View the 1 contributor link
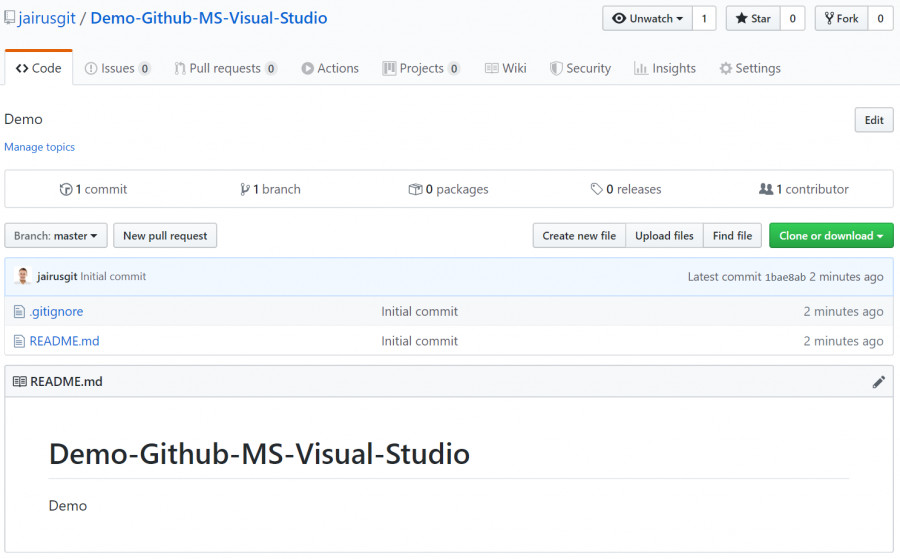 tap(804, 189)
